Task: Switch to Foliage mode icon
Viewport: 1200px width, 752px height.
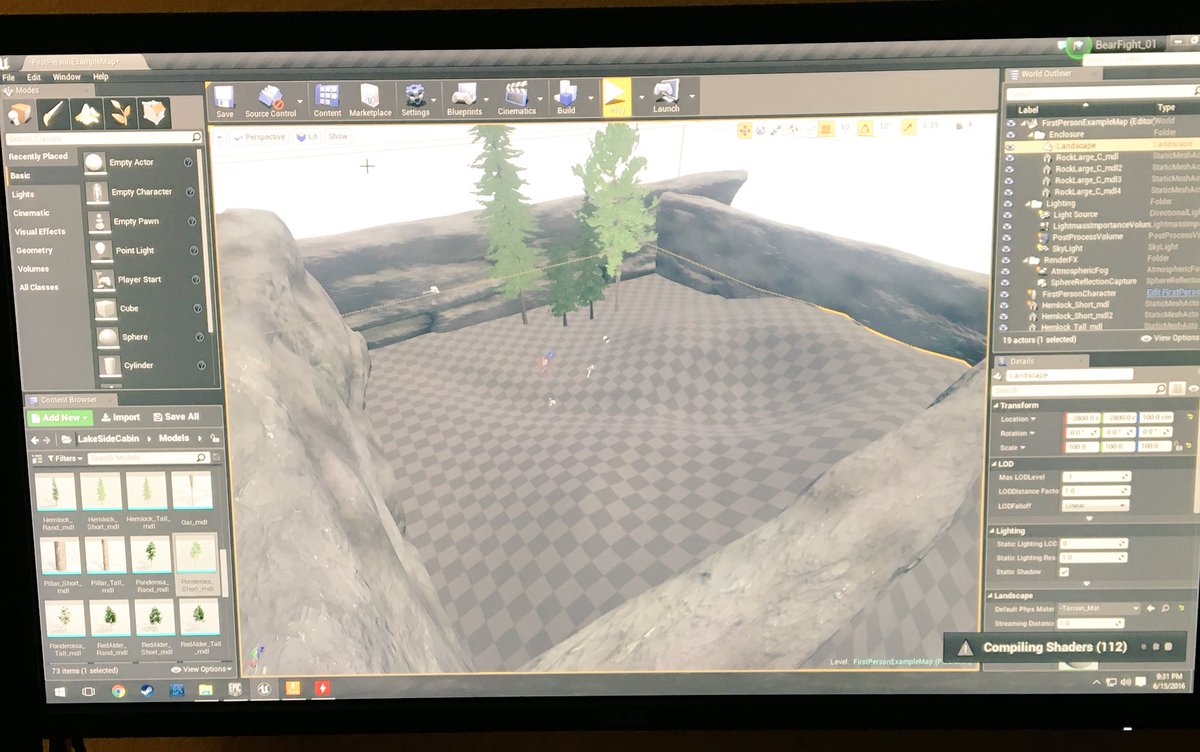Action: point(121,113)
